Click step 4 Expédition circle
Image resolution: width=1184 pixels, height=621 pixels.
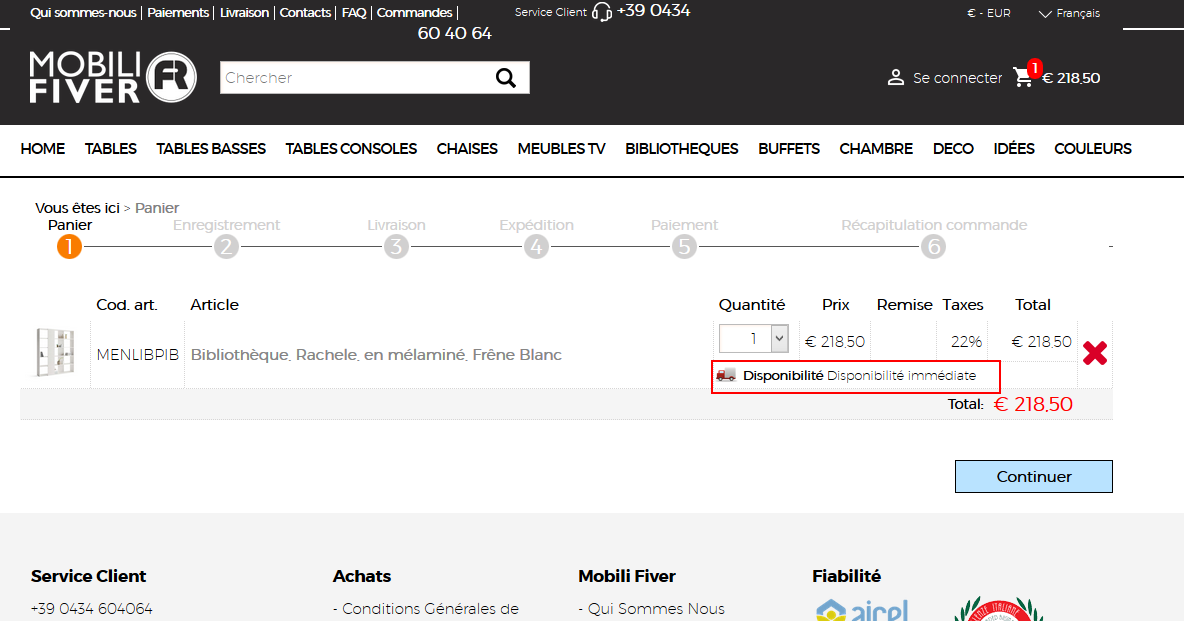point(536,246)
